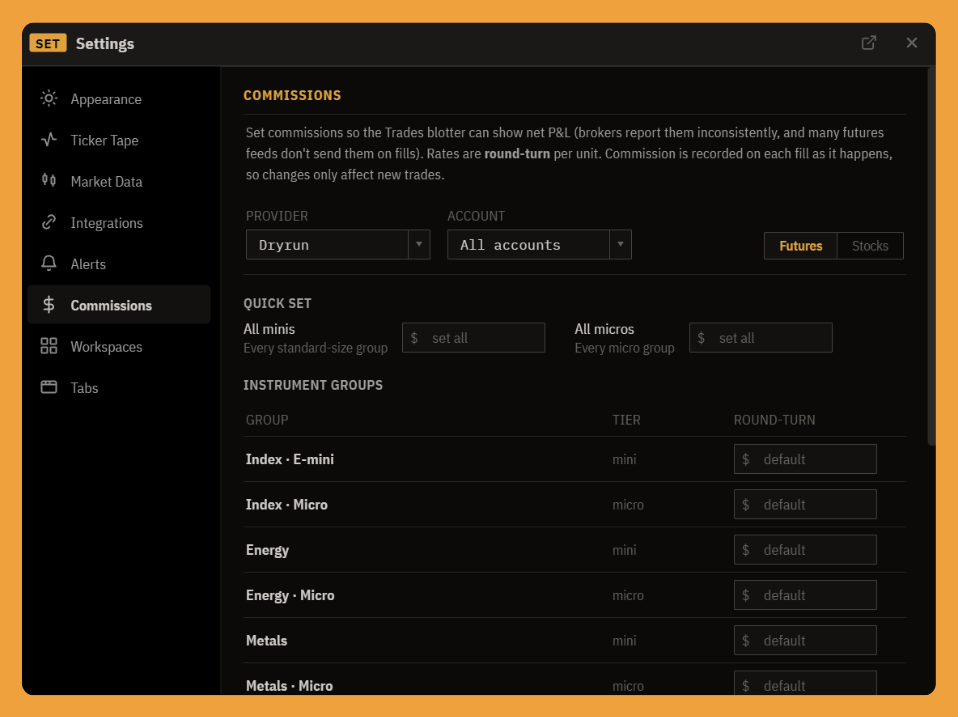This screenshot has width=958, height=717.
Task: Click the GROUP column header
Action: coord(267,420)
